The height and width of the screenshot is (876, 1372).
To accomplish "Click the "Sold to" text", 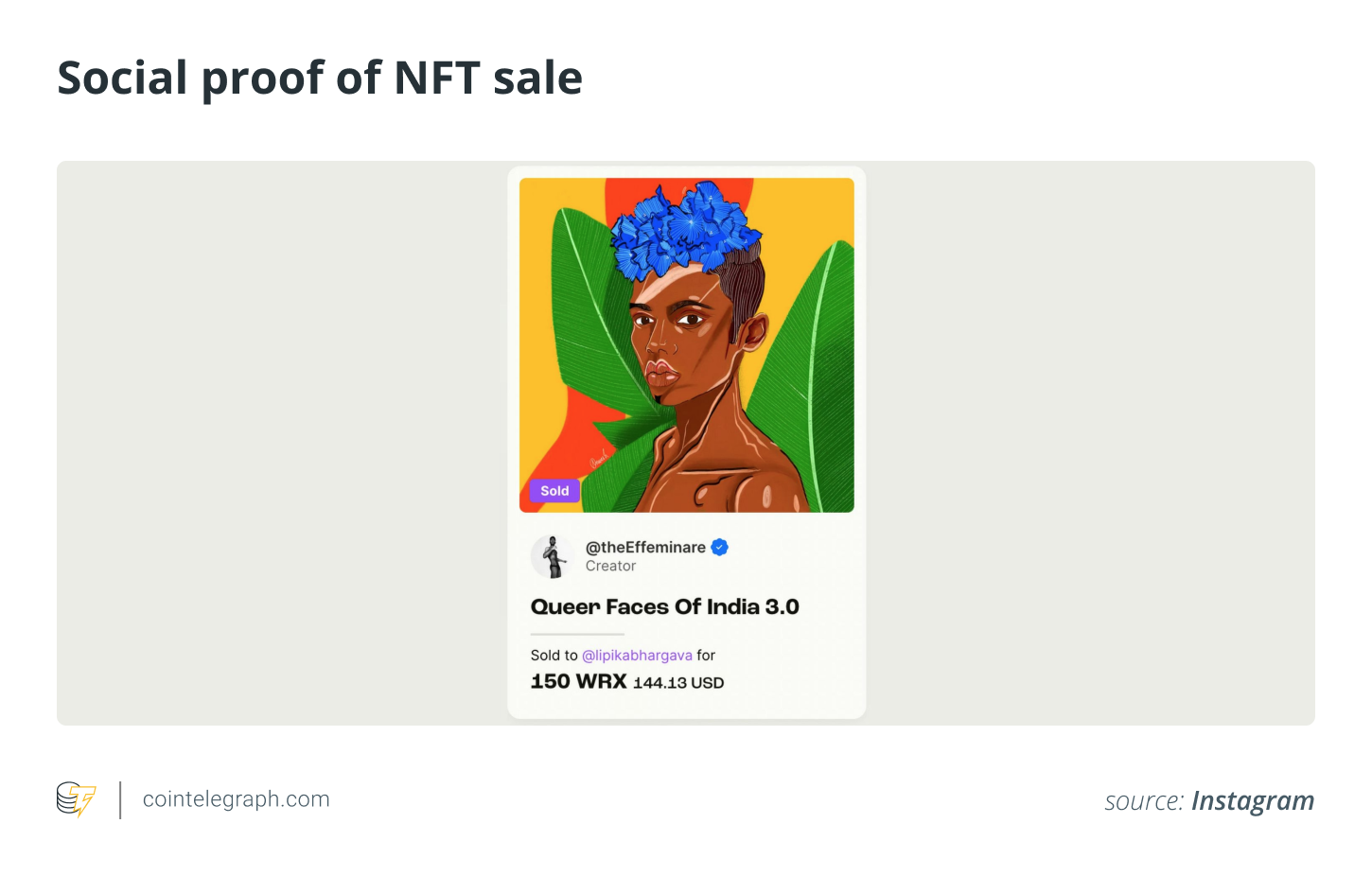I will click(x=554, y=656).
